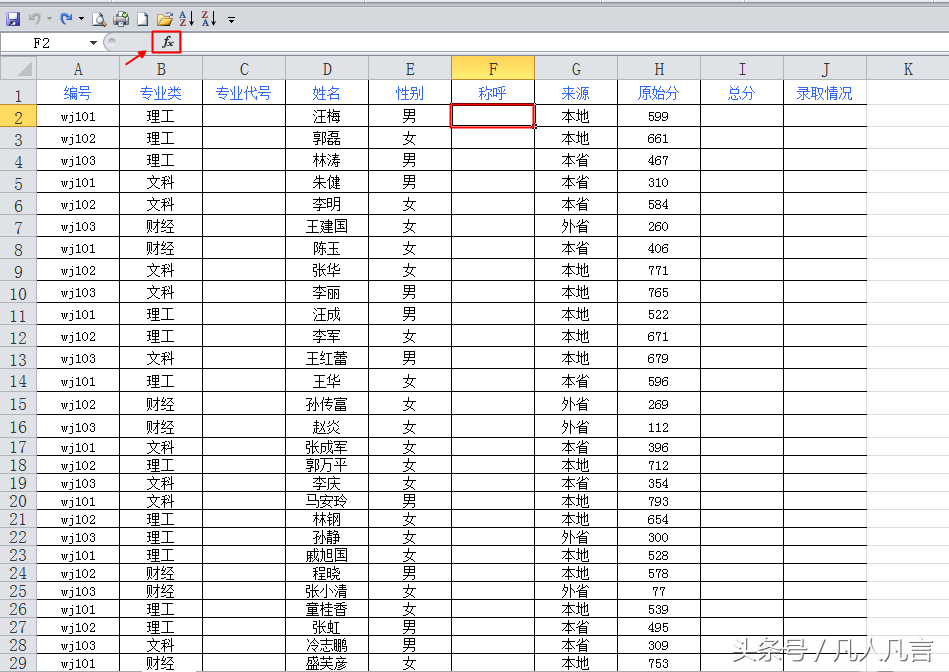
Task: Select row 1 header
Action: click(x=18, y=94)
